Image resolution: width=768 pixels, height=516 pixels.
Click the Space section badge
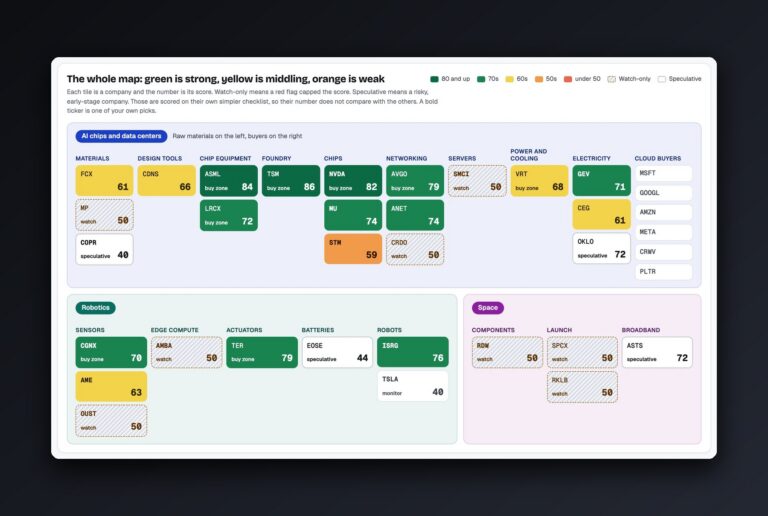coord(488,307)
